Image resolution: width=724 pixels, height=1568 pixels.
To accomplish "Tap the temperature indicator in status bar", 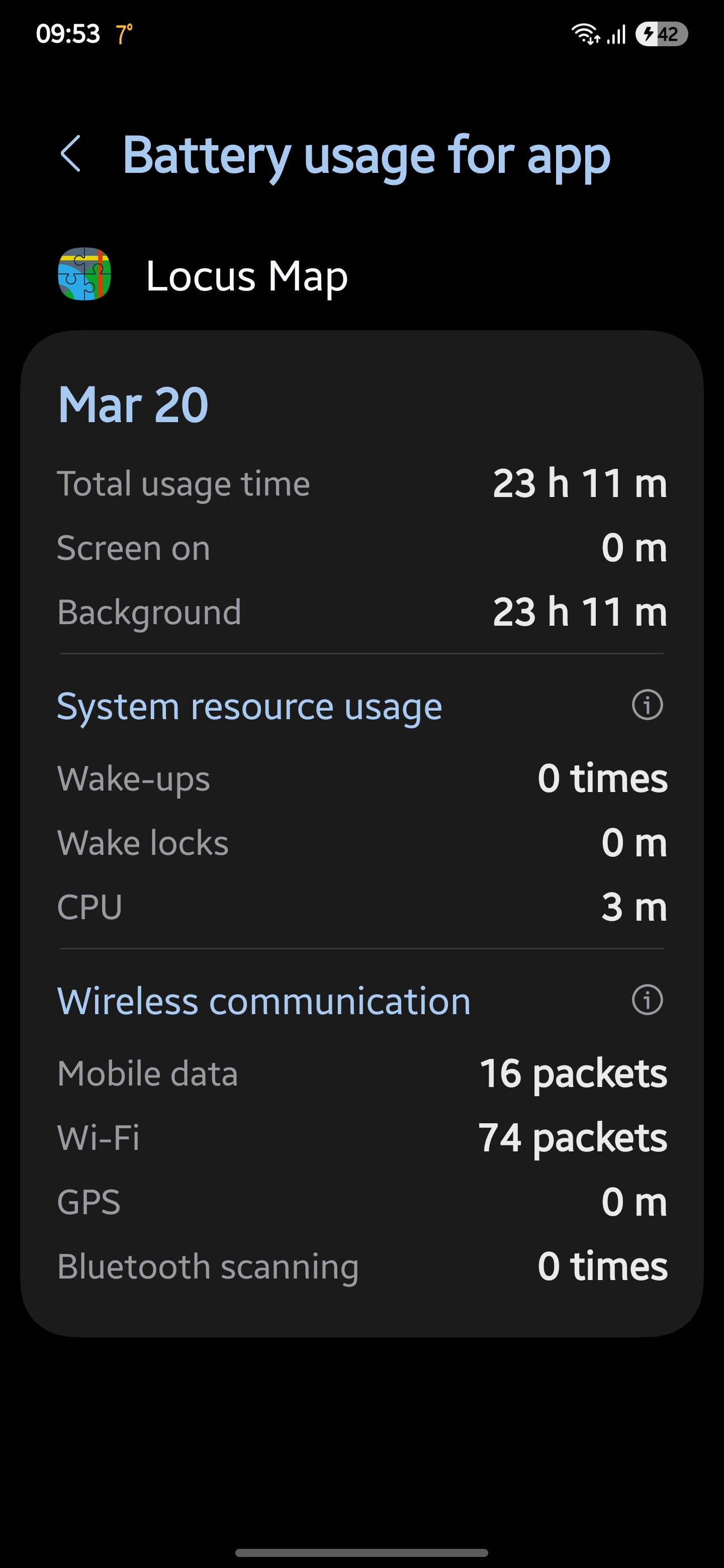I will click(124, 34).
